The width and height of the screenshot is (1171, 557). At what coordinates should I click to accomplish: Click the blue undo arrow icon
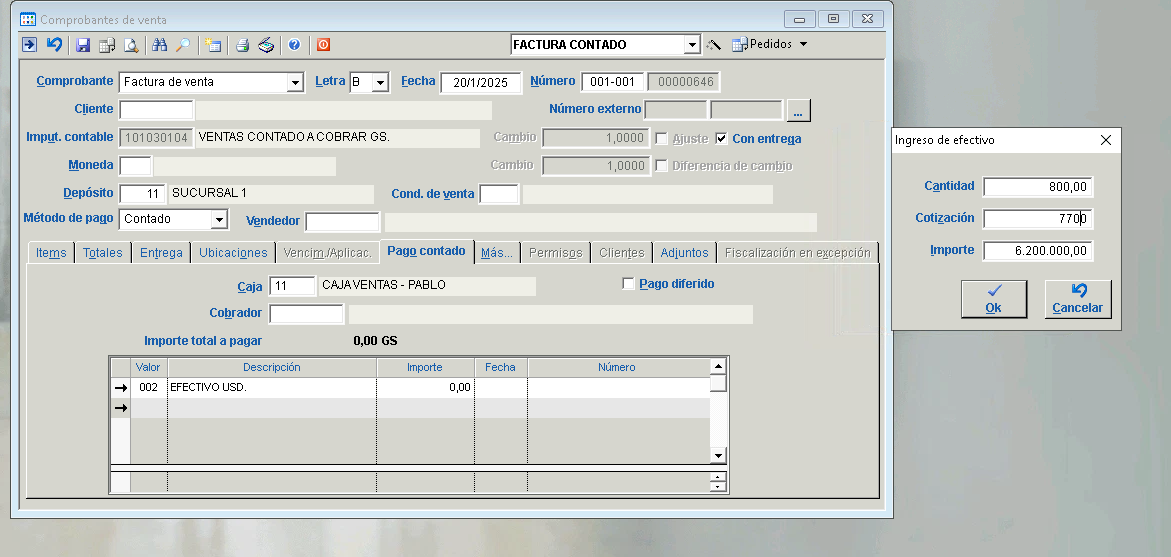(54, 45)
